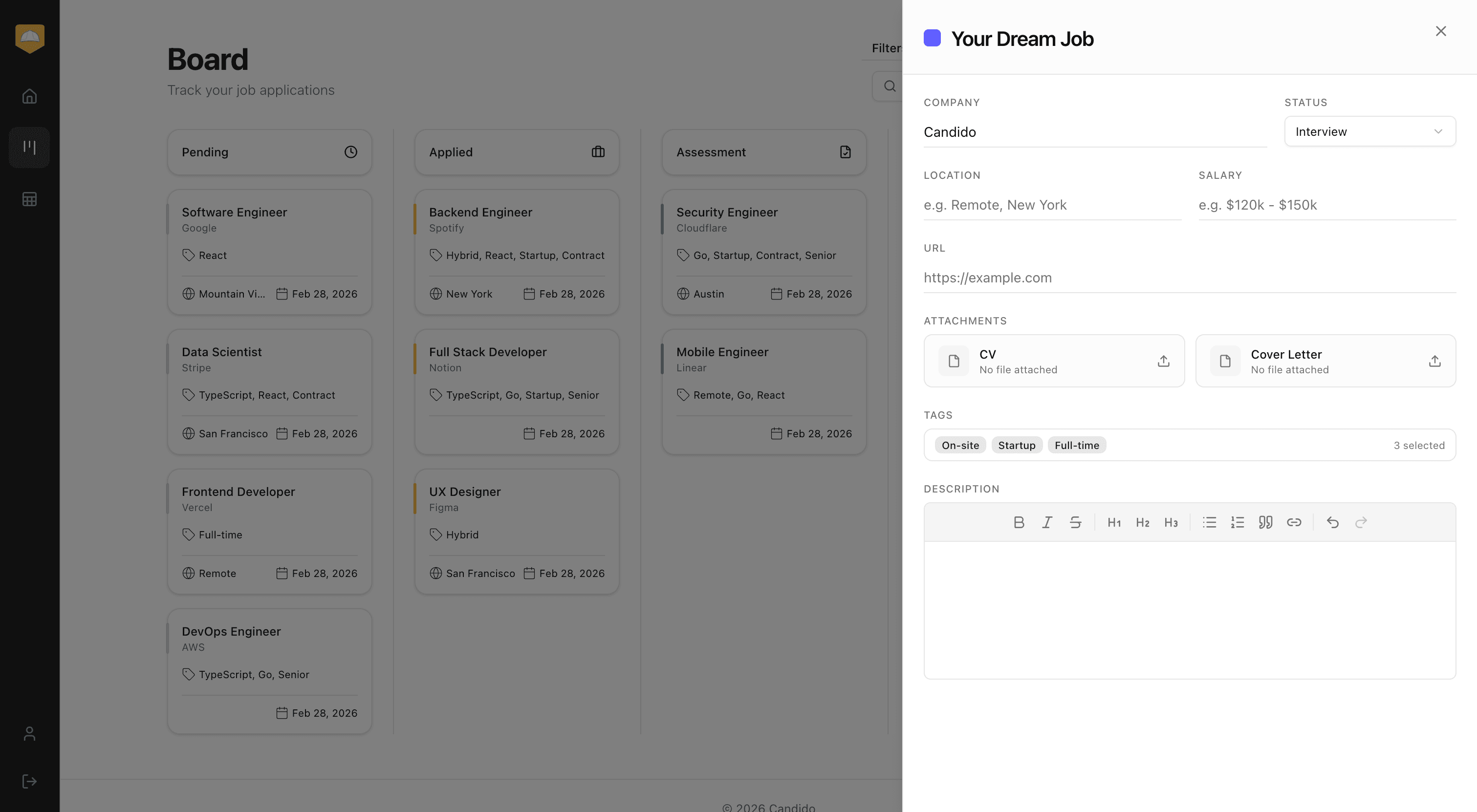This screenshot has width=1477, height=812.
Task: Upload a file to the CV attachment
Action: point(1163,361)
